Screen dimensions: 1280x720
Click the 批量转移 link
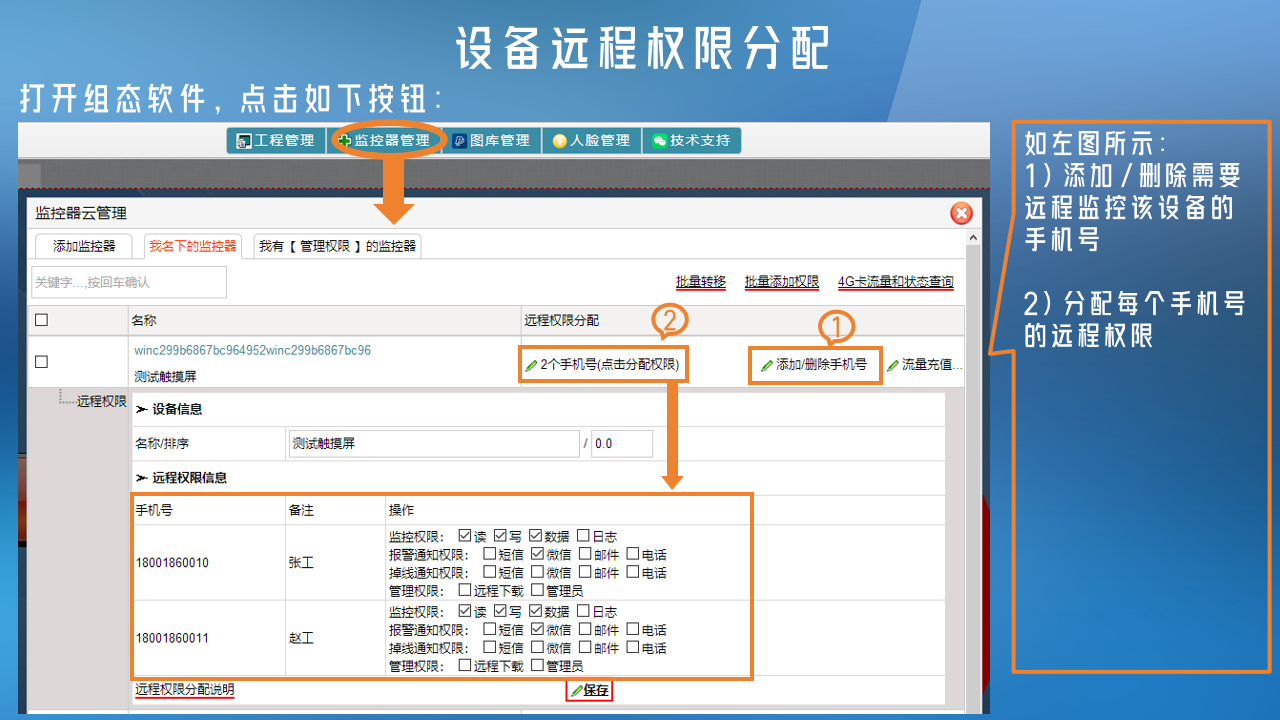point(701,282)
